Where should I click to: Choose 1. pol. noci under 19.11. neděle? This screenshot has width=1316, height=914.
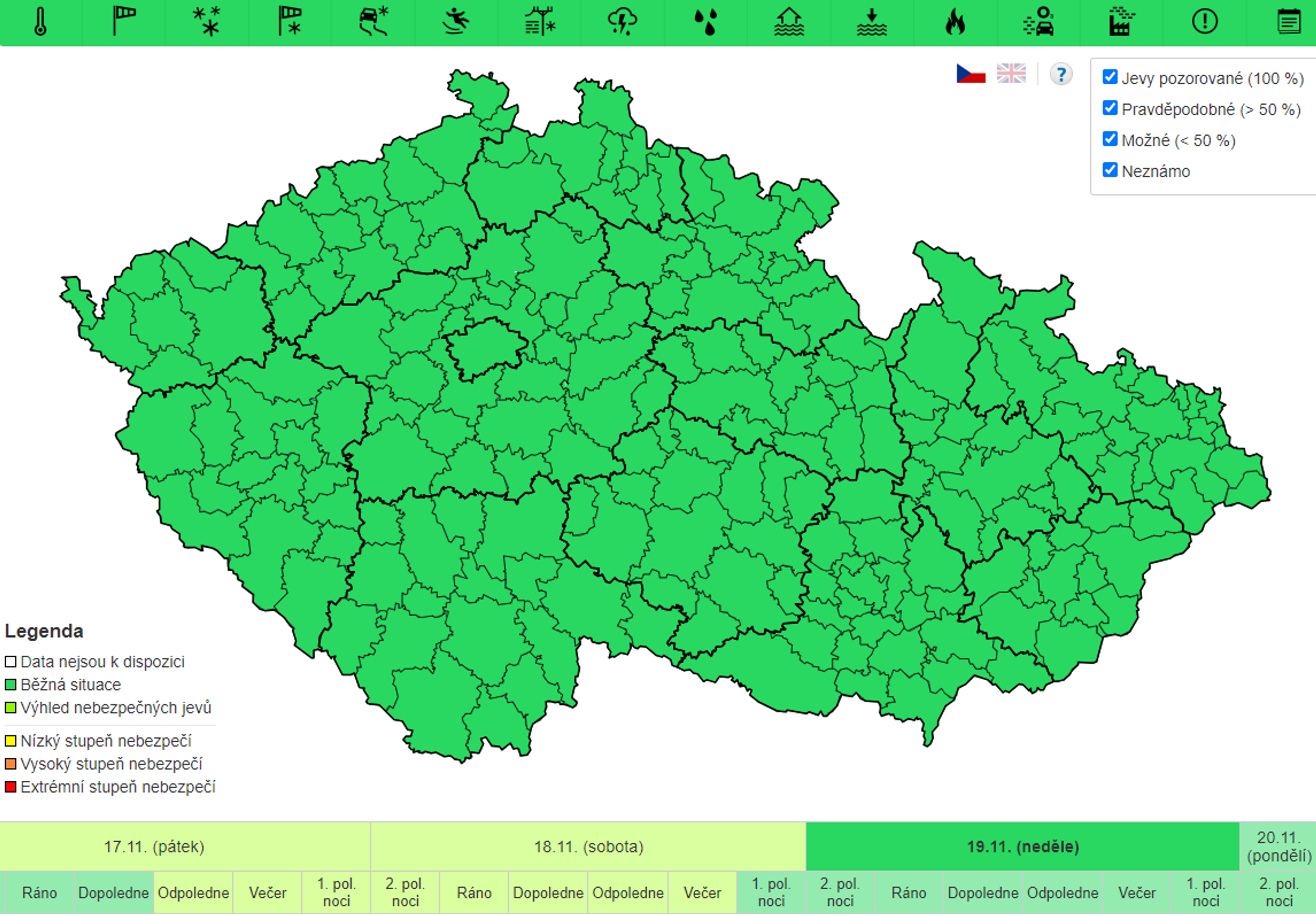1206,892
